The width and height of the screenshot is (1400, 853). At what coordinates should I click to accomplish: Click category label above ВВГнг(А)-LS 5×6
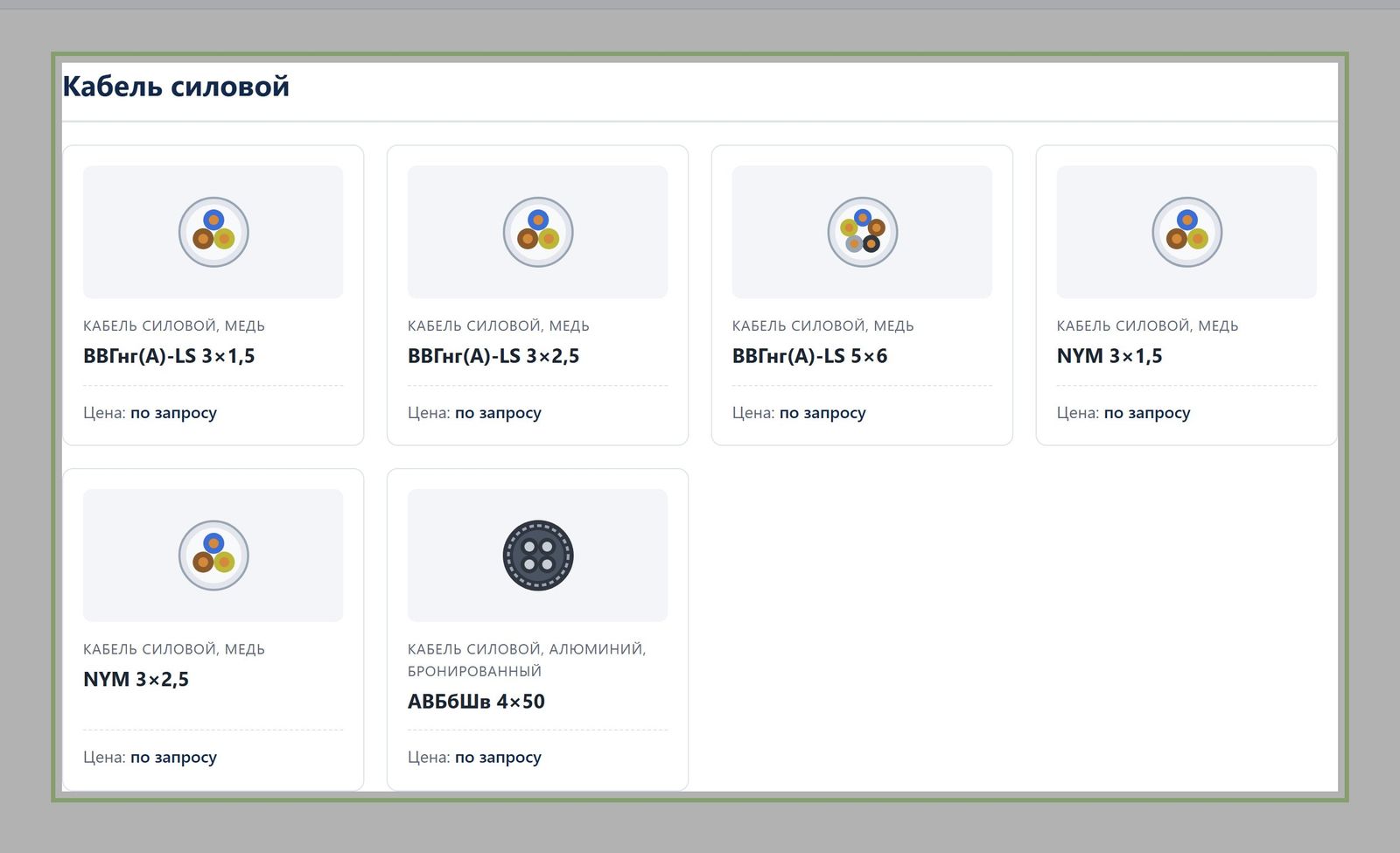[x=823, y=326]
